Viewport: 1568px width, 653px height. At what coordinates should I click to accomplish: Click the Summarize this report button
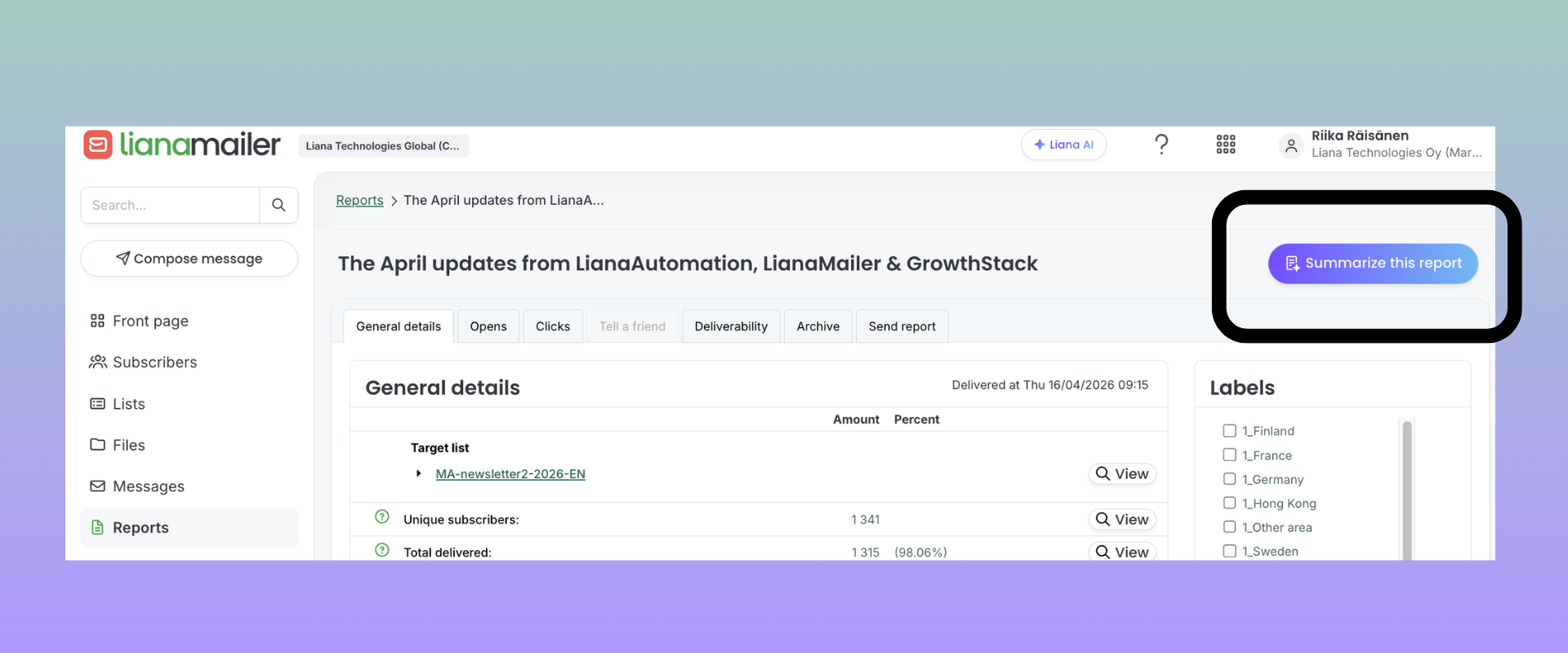pos(1373,264)
